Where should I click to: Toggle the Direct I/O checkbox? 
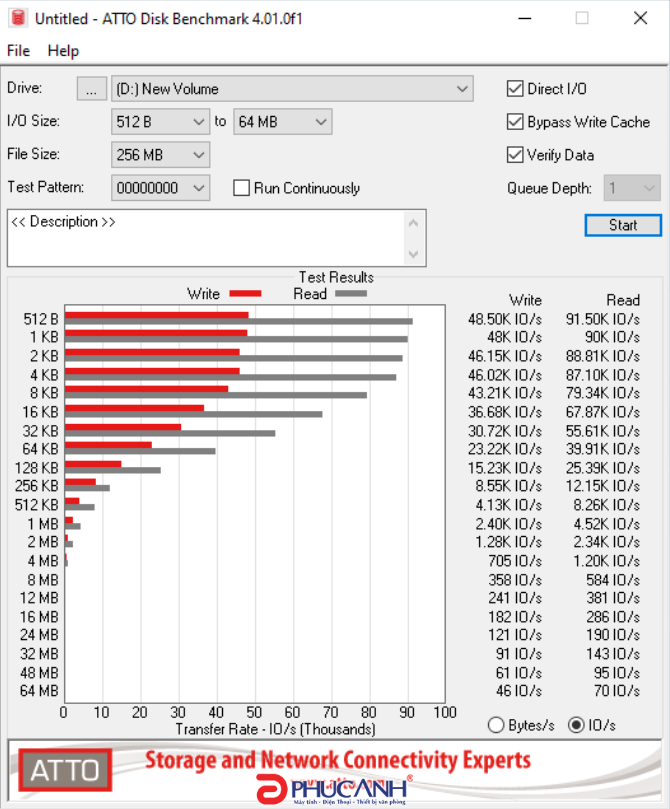[515, 89]
